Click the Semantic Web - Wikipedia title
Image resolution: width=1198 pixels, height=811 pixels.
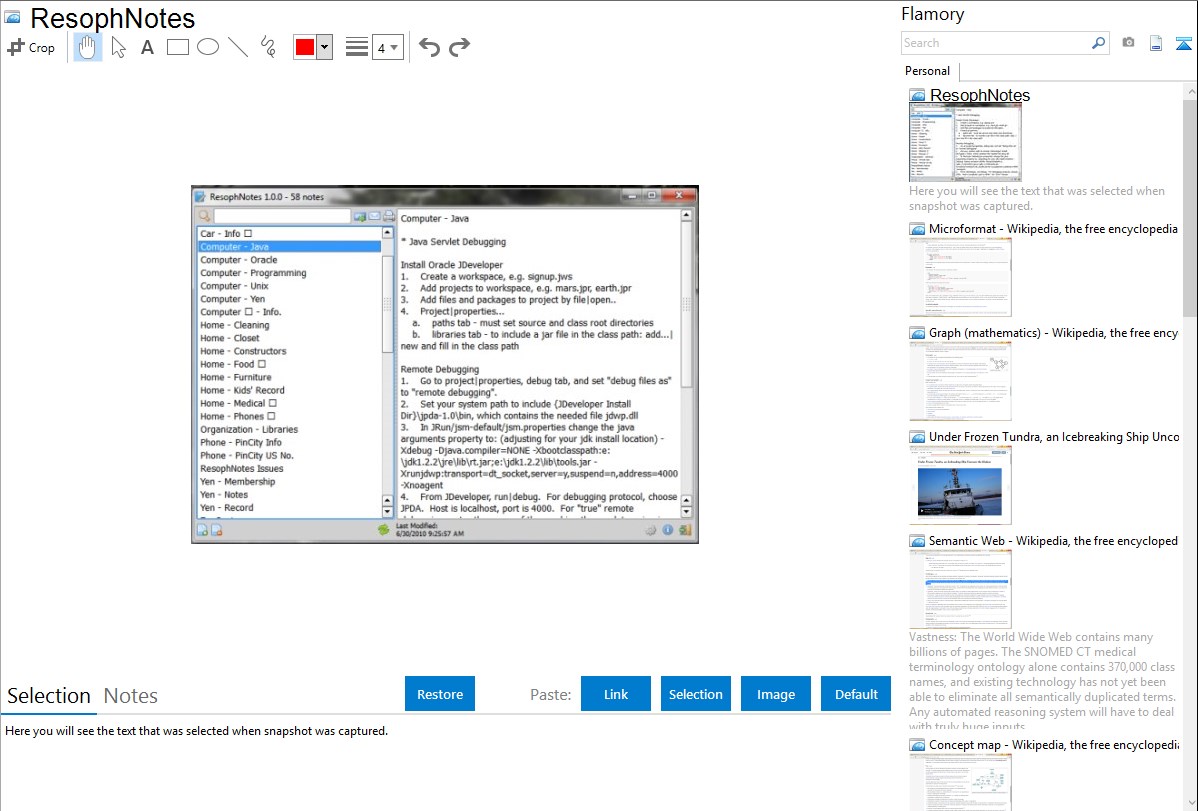tap(1053, 540)
